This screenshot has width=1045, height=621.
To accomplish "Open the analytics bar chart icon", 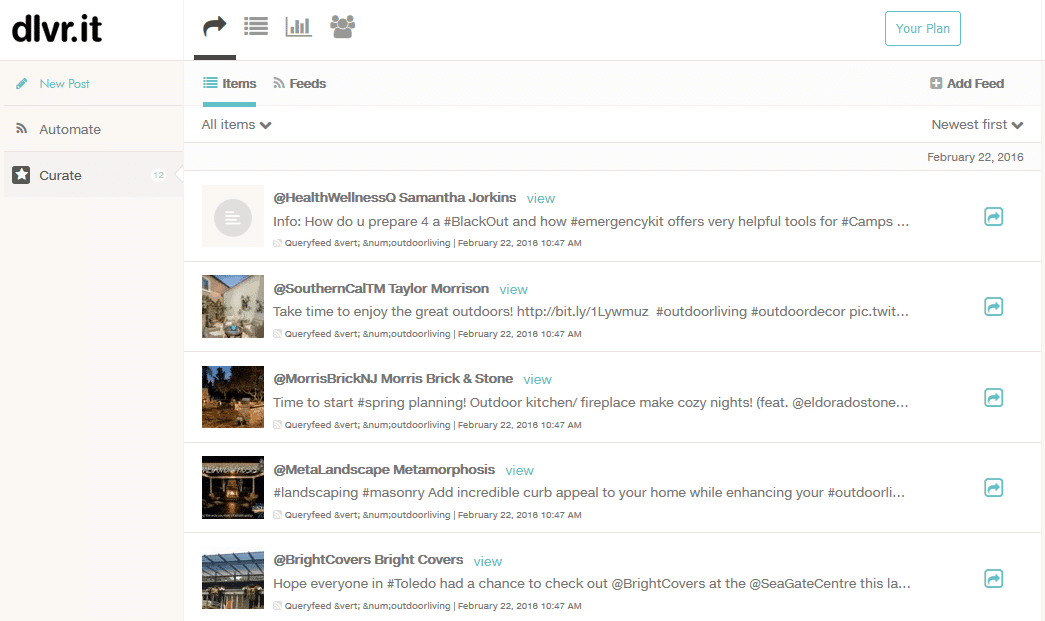I will point(298,27).
